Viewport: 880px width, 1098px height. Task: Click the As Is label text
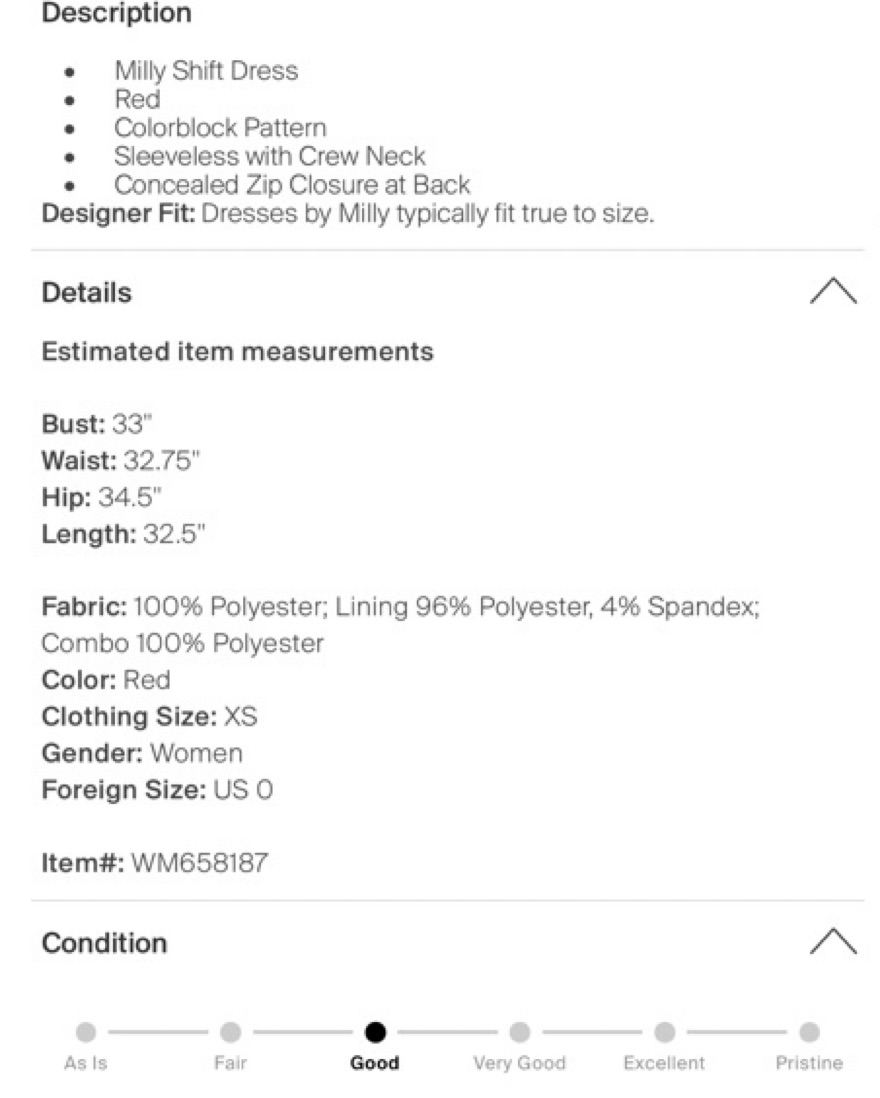[86, 1063]
